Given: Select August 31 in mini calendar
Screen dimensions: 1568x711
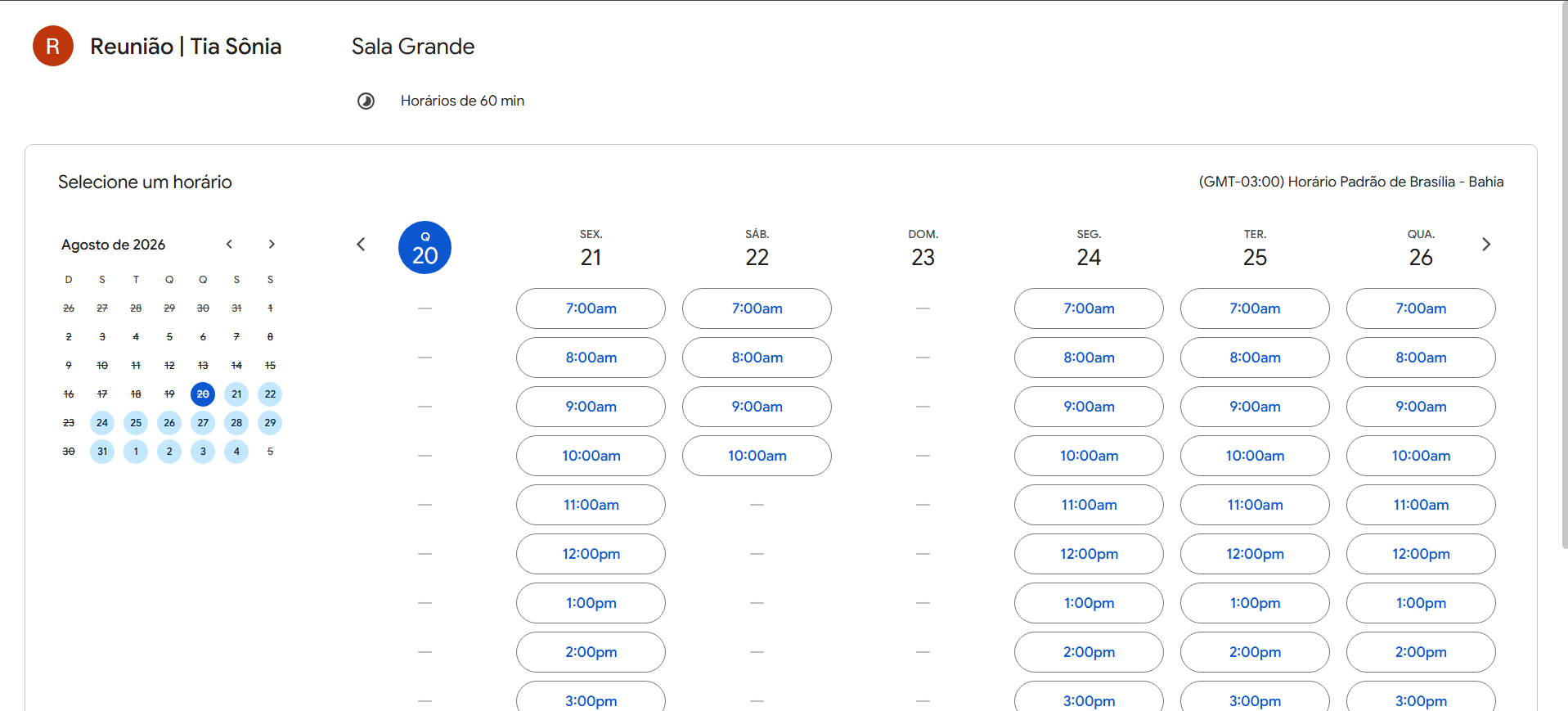Looking at the screenshot, I should click(x=102, y=452).
